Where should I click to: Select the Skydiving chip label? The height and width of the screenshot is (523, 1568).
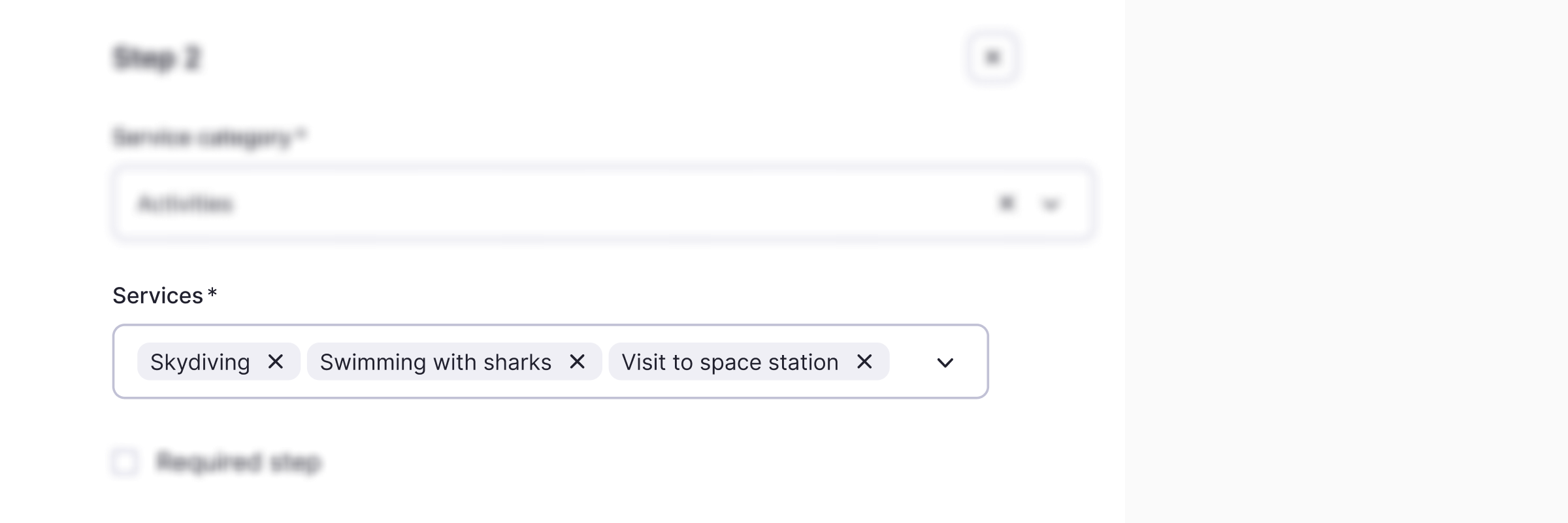(200, 362)
